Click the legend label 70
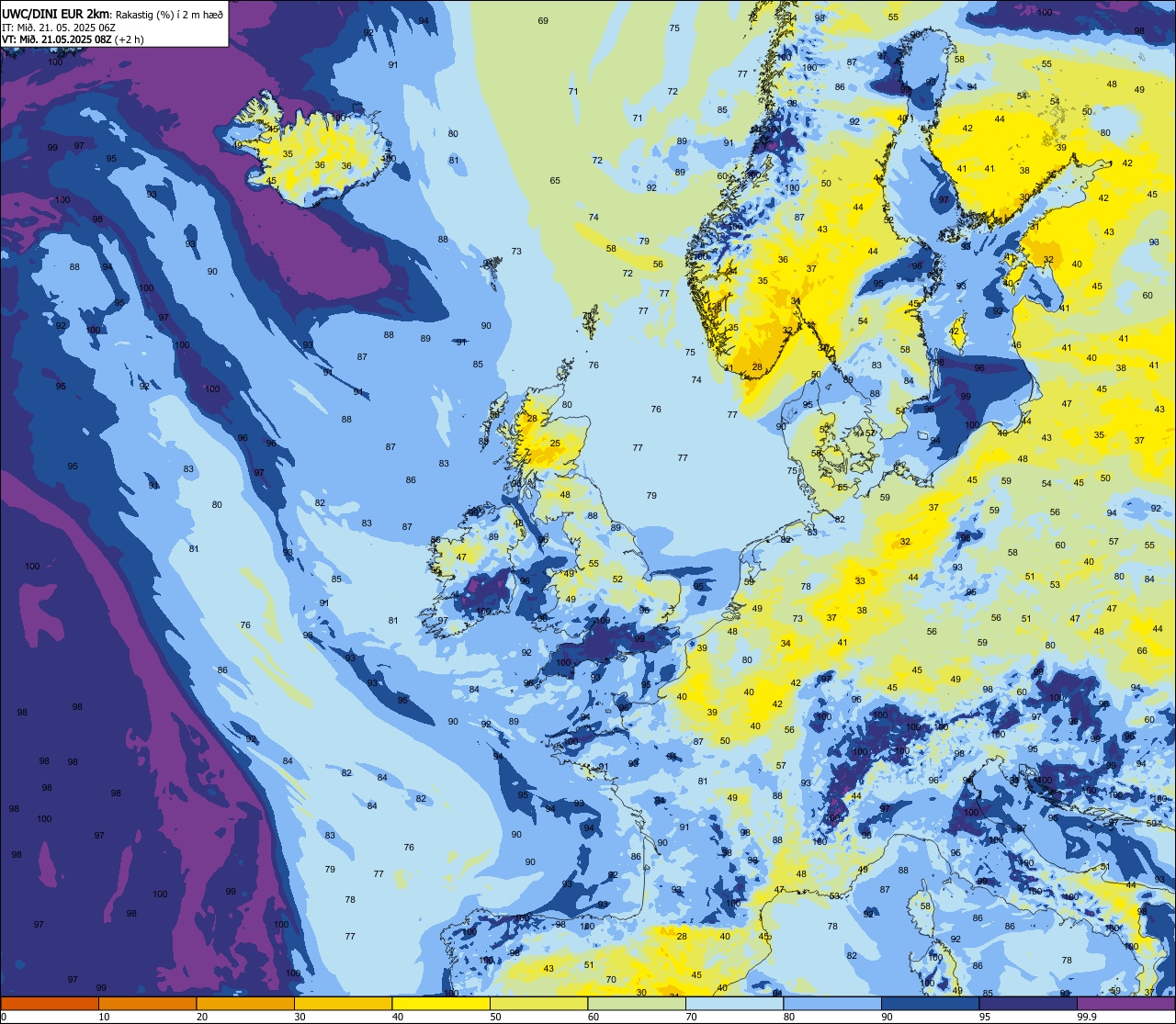 [691, 1017]
